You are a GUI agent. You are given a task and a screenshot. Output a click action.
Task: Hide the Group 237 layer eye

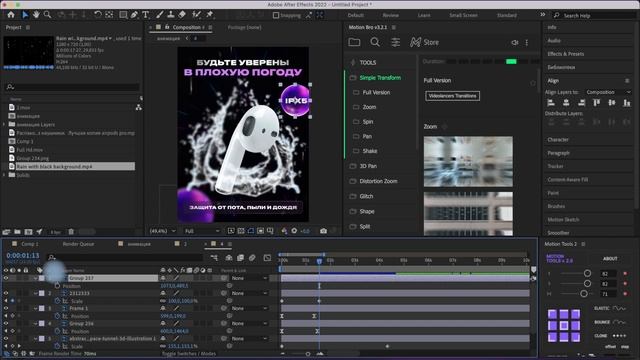(x=6, y=278)
